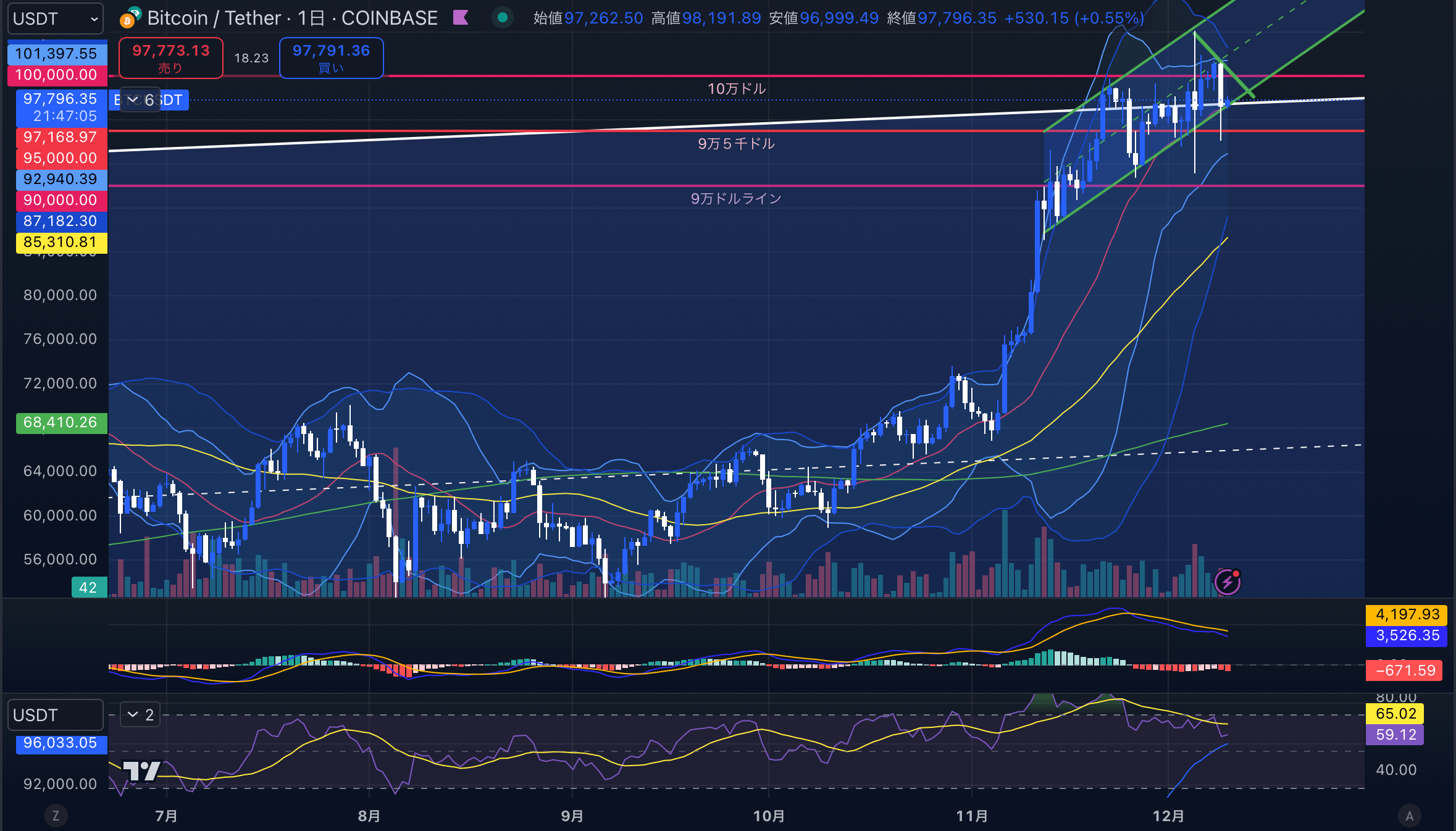Screen dimensions: 1456x831
Task: Select the 100,000.00 red price label
Action: pyautogui.click(x=57, y=75)
